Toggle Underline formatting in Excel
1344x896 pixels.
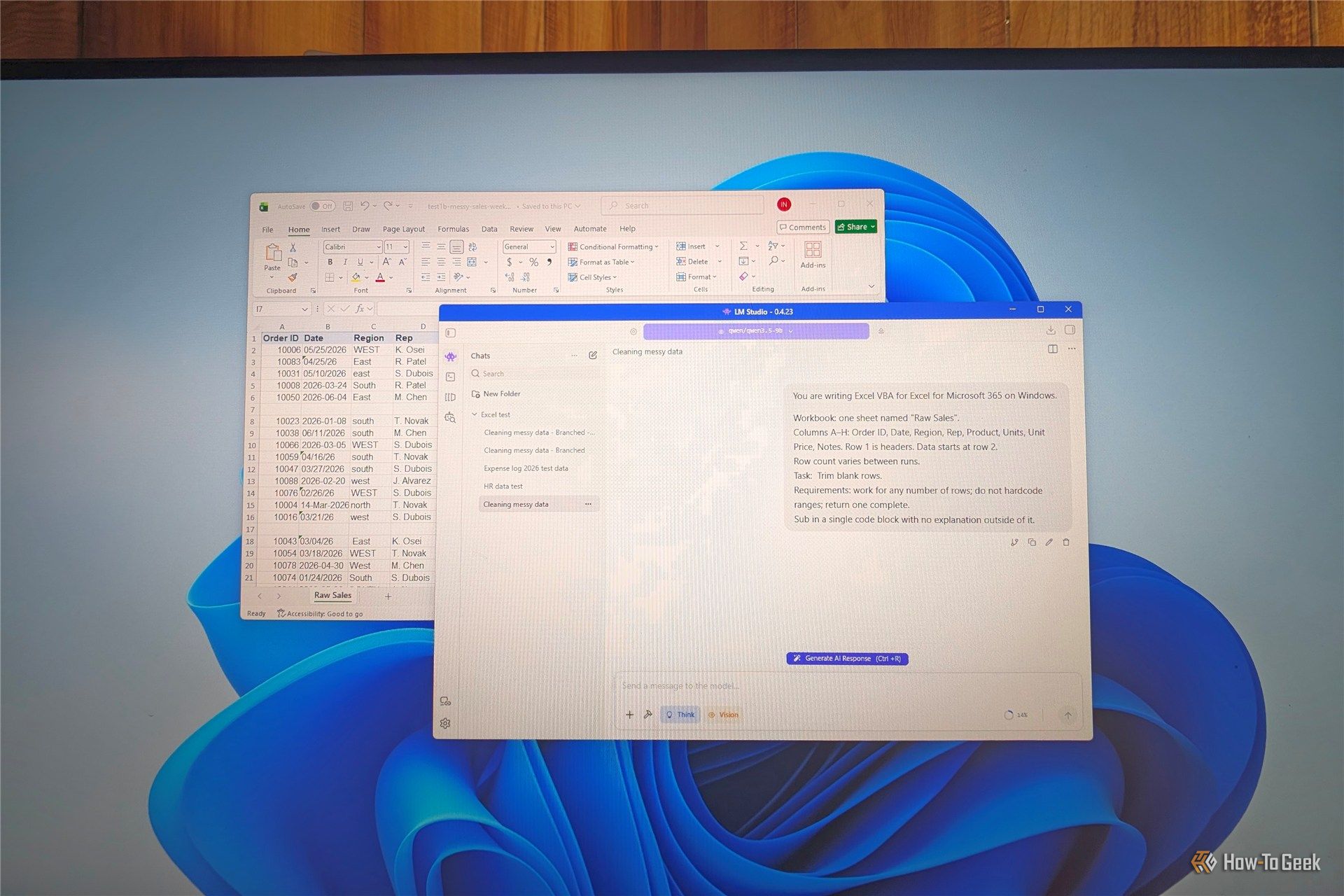pyautogui.click(x=360, y=262)
